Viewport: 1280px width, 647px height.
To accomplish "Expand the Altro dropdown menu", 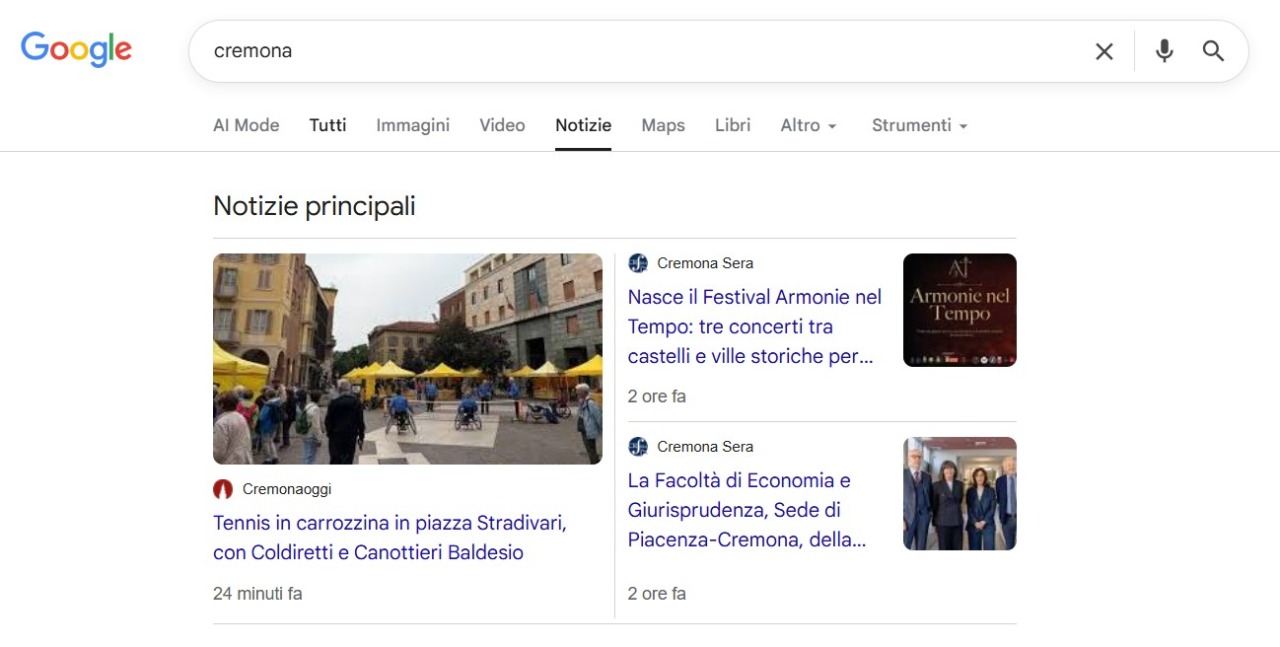I will click(809, 125).
